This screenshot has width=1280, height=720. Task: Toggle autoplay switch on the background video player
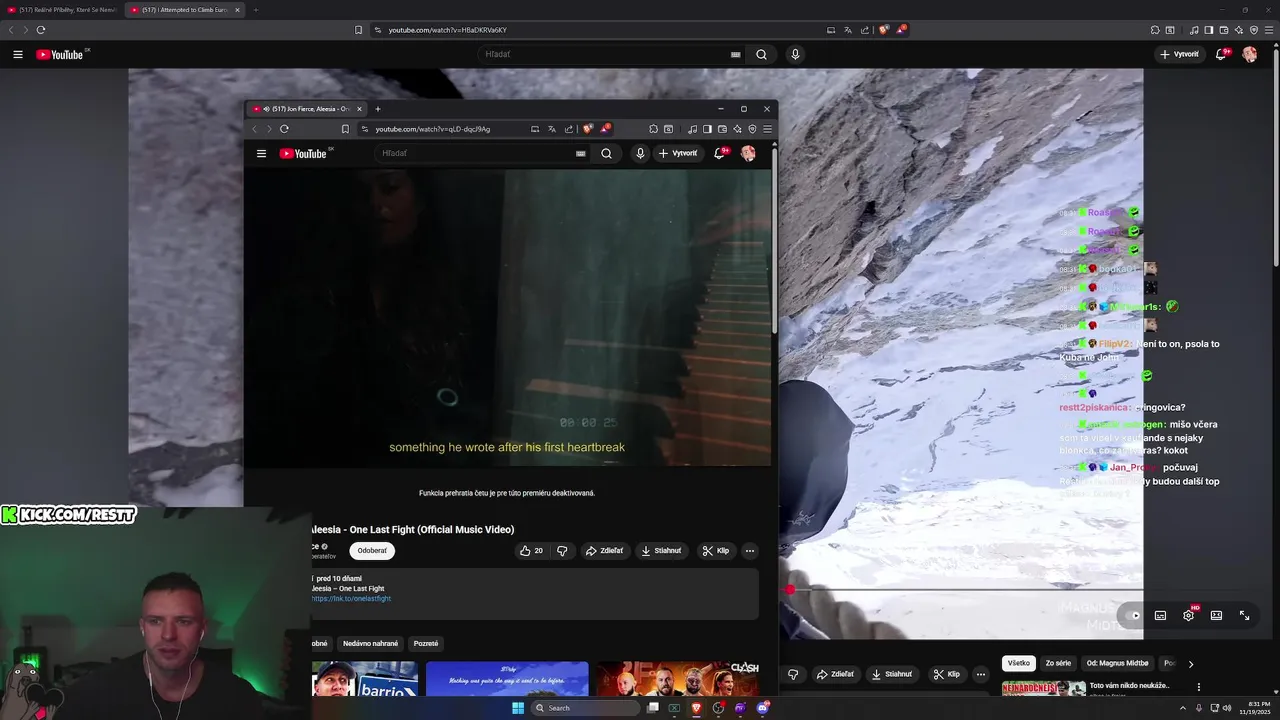click(x=1130, y=615)
